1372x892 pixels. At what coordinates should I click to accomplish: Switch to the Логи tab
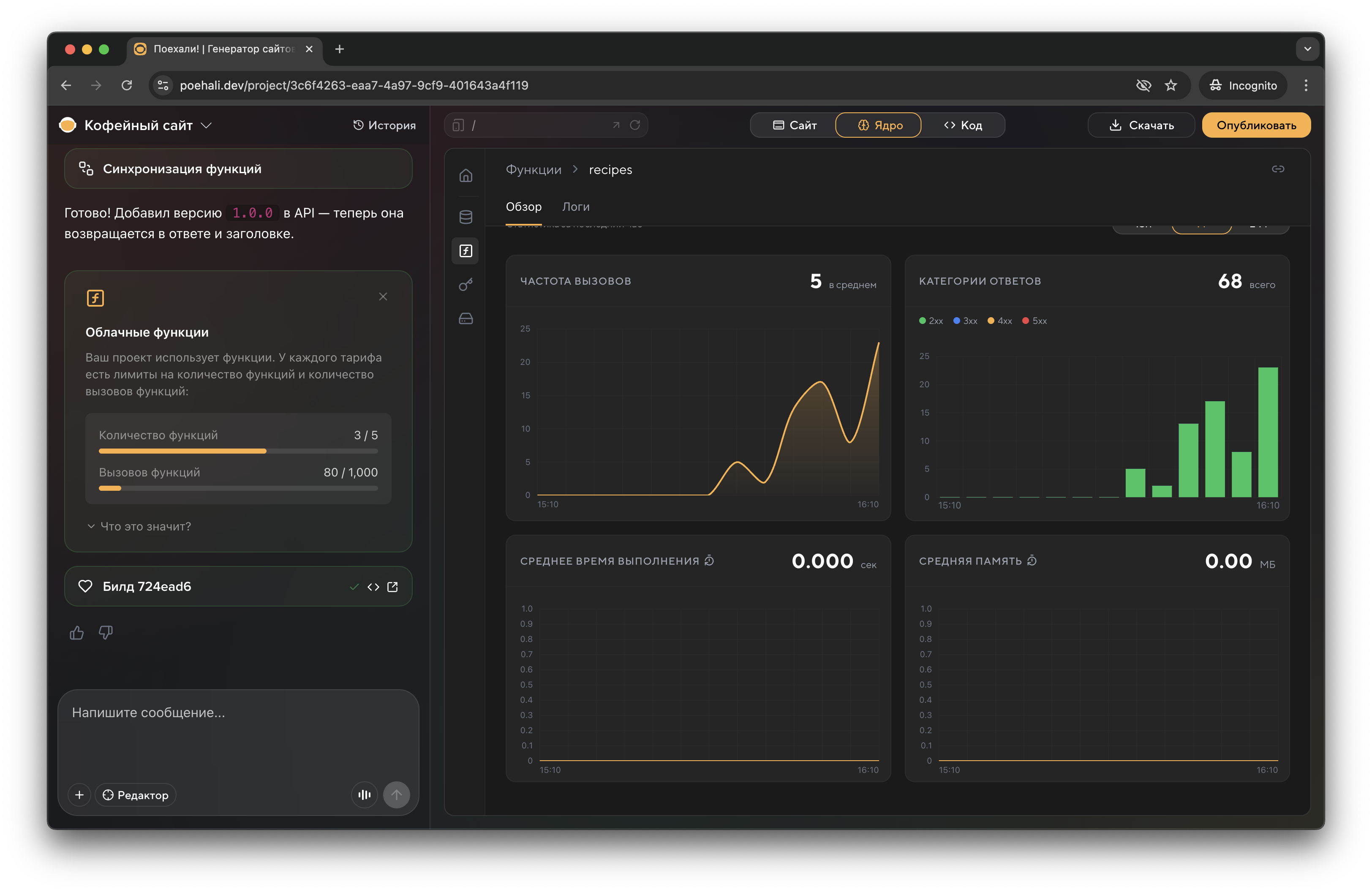[x=575, y=206]
